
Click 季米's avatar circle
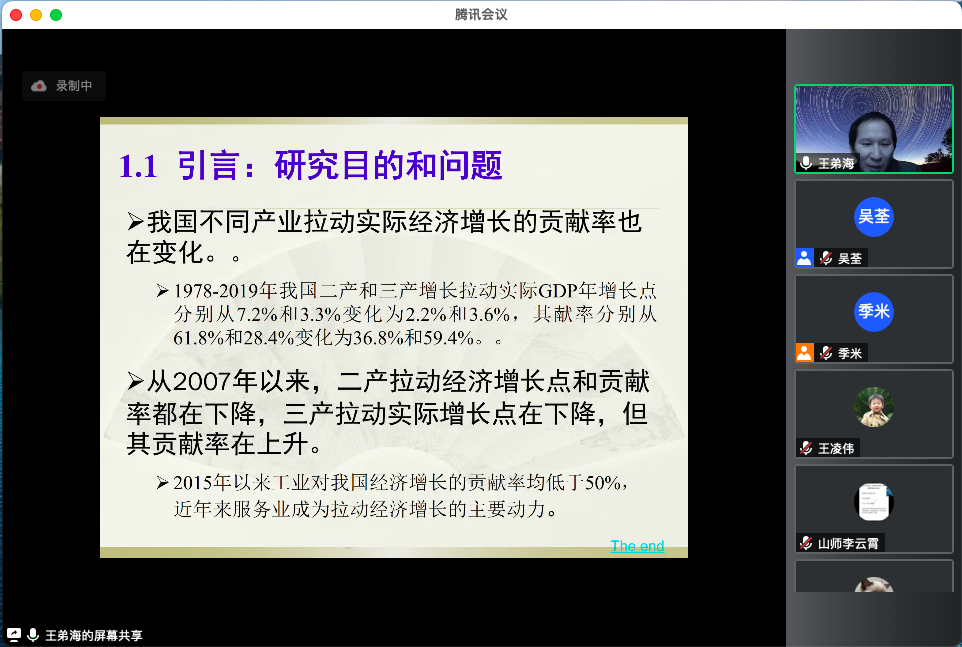pyautogui.click(x=874, y=311)
